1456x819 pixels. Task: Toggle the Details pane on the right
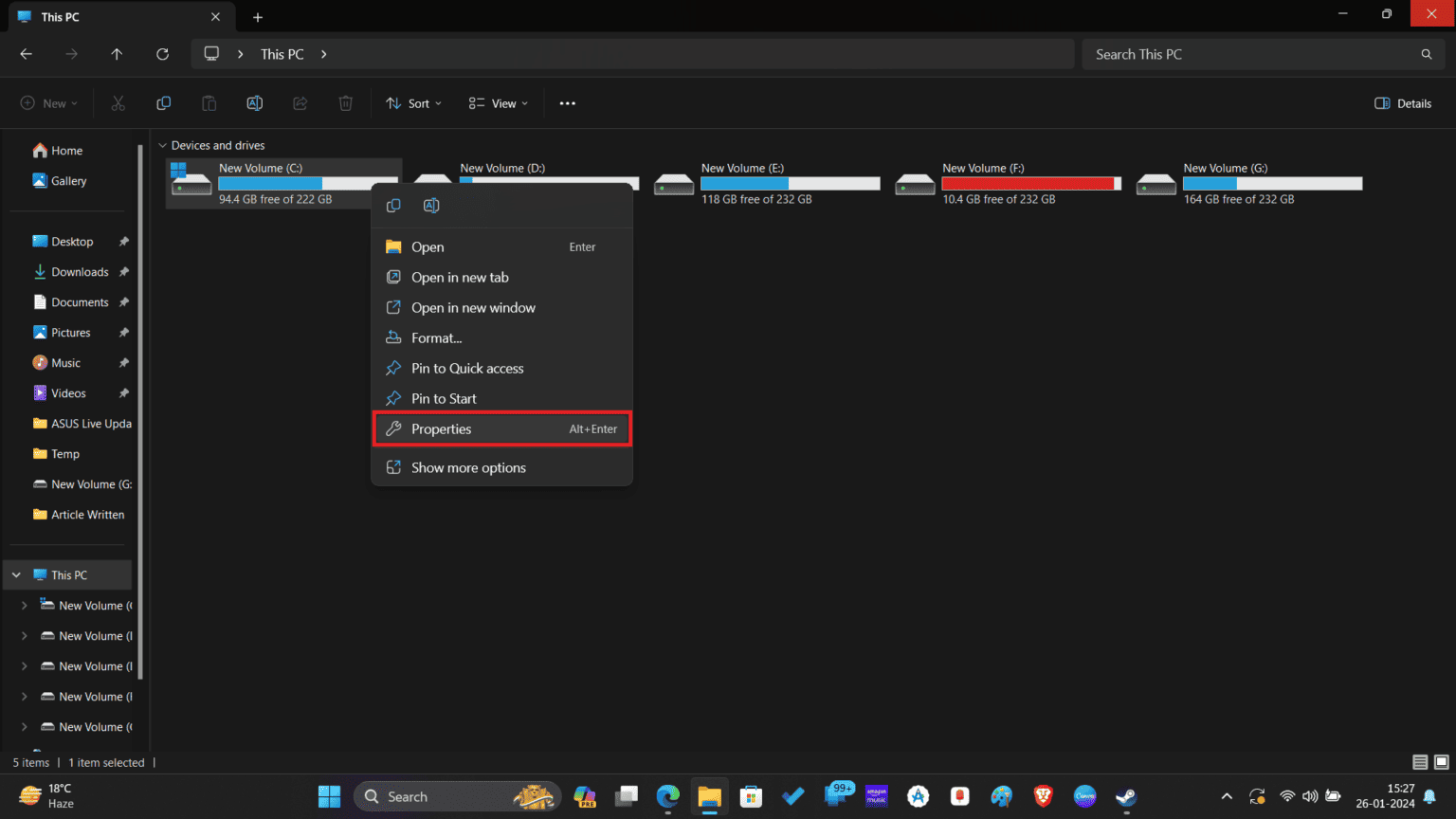coord(1402,103)
